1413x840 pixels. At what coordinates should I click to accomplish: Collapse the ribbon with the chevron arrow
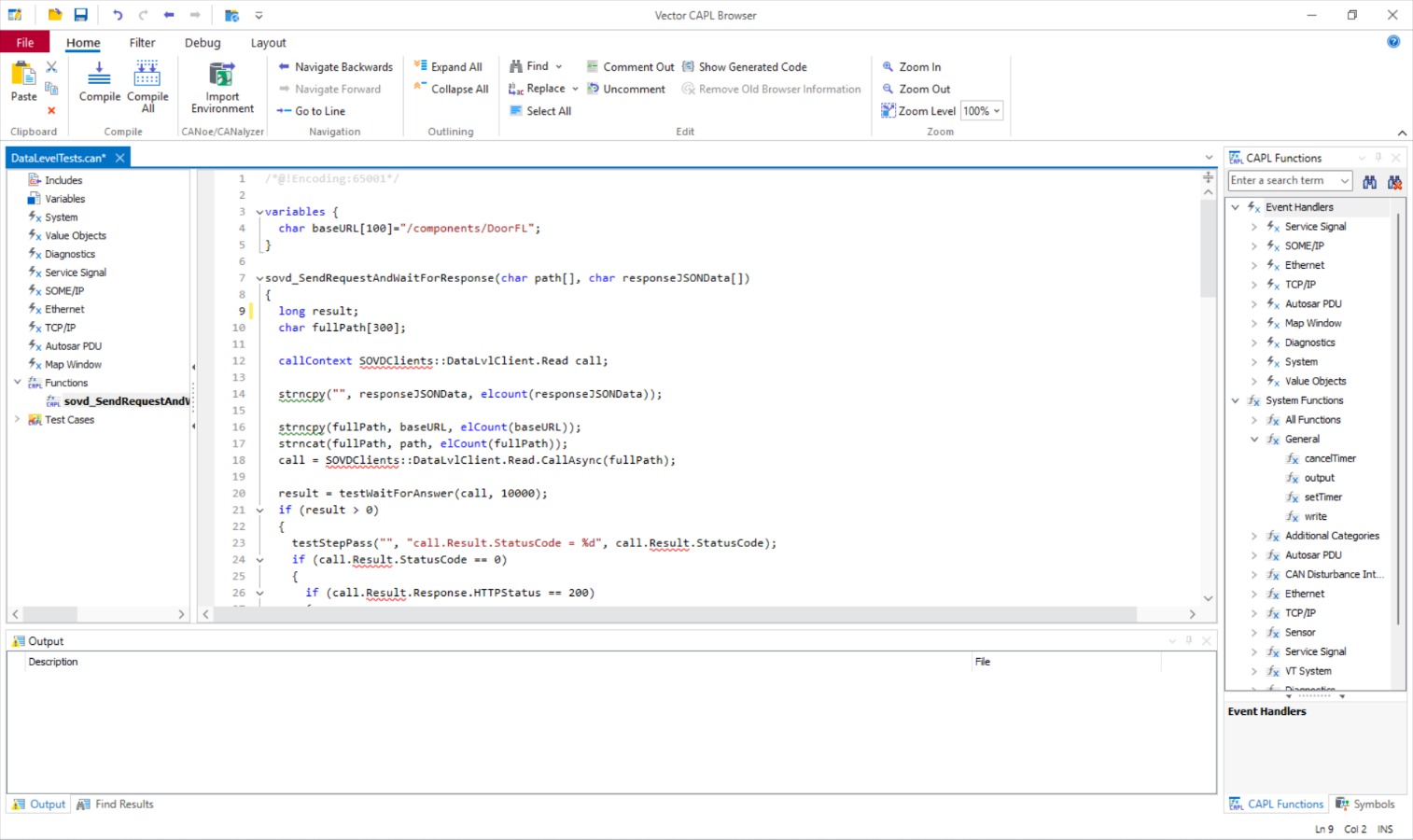point(1402,133)
